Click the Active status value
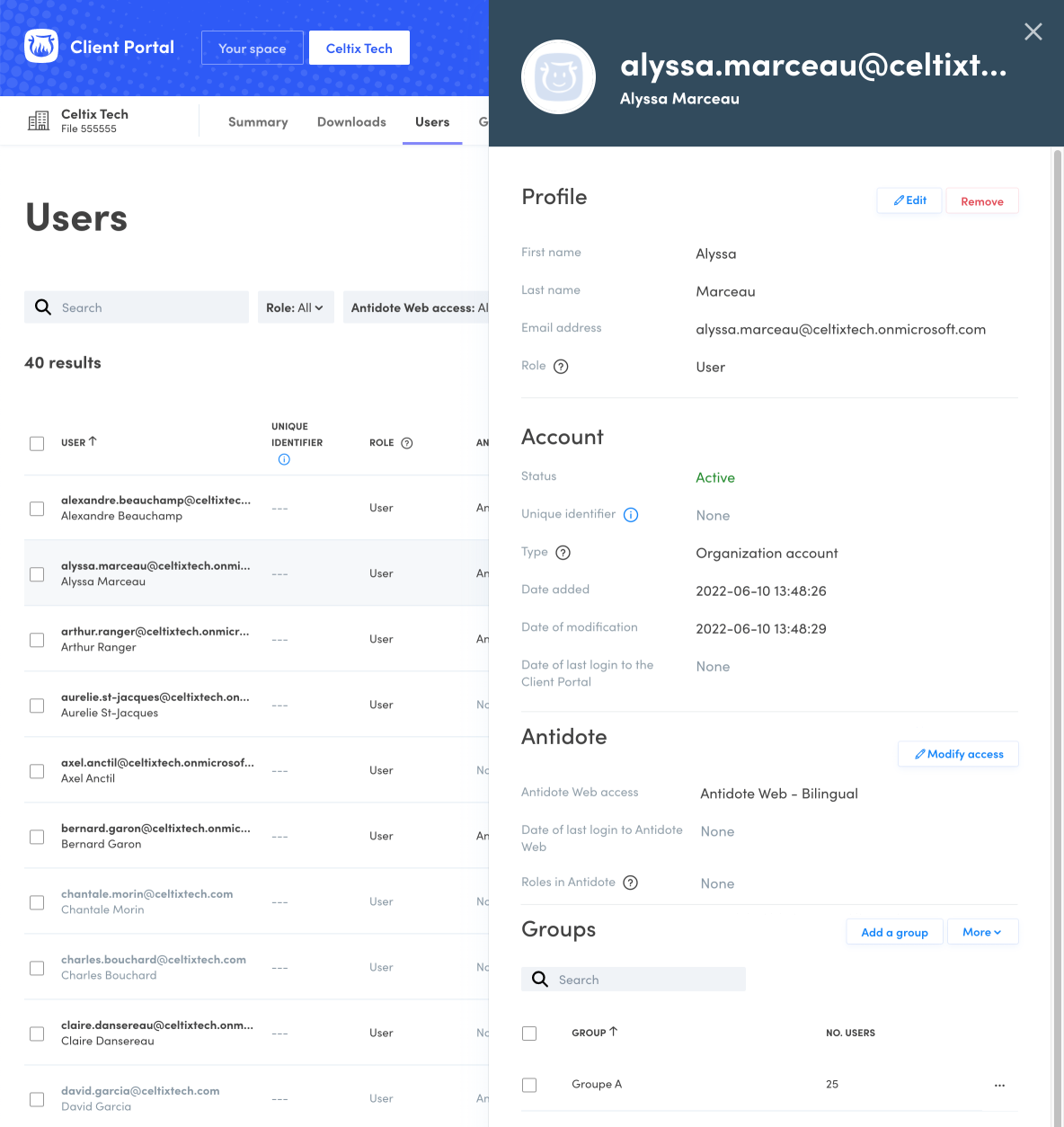Screen dimensions: 1064x1127 [x=715, y=477]
